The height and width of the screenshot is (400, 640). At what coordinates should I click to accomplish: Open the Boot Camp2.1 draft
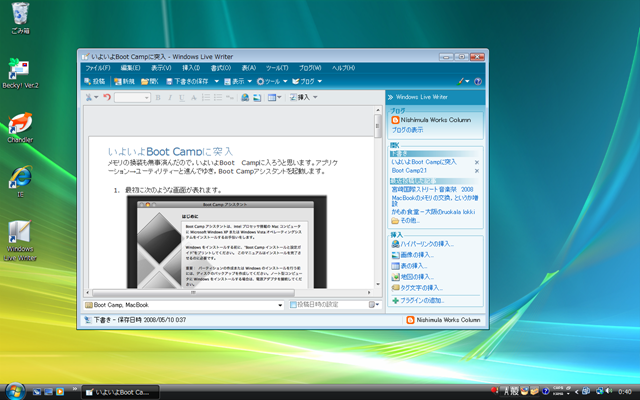point(409,171)
